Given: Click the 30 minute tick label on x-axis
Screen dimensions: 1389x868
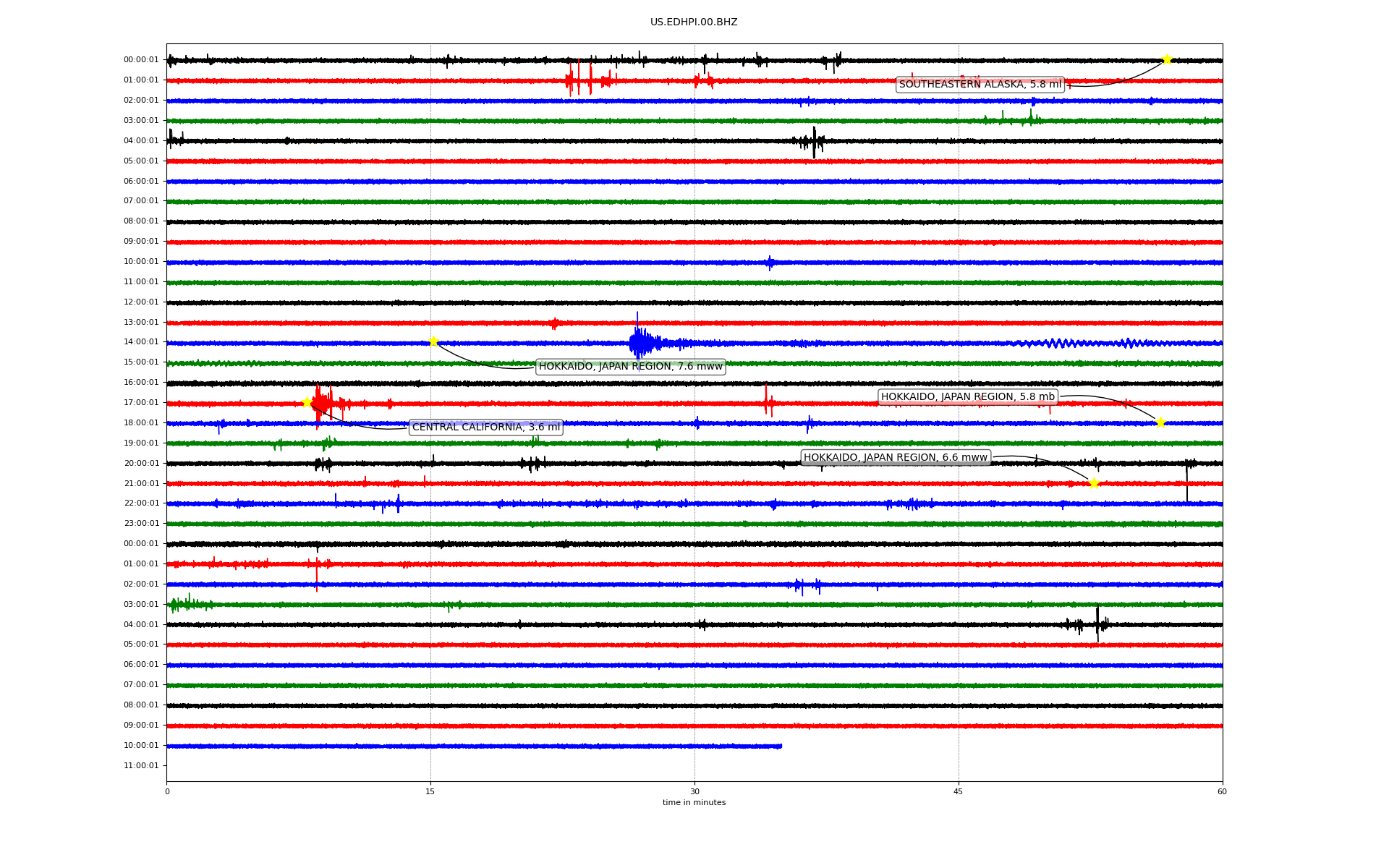Looking at the screenshot, I should click(x=694, y=792).
